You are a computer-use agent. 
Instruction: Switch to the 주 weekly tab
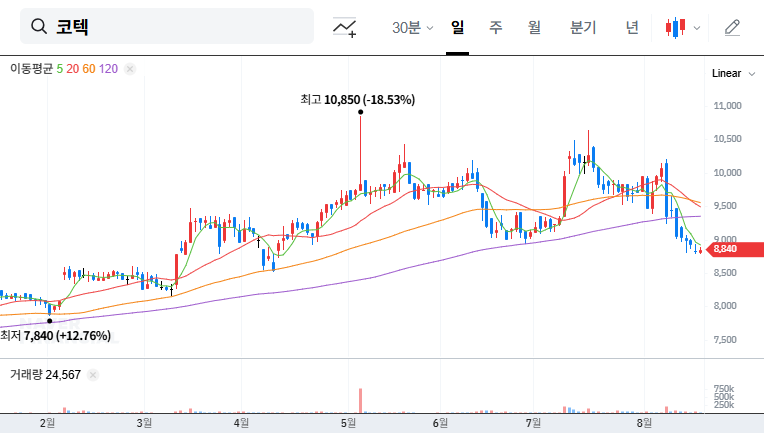click(x=495, y=27)
